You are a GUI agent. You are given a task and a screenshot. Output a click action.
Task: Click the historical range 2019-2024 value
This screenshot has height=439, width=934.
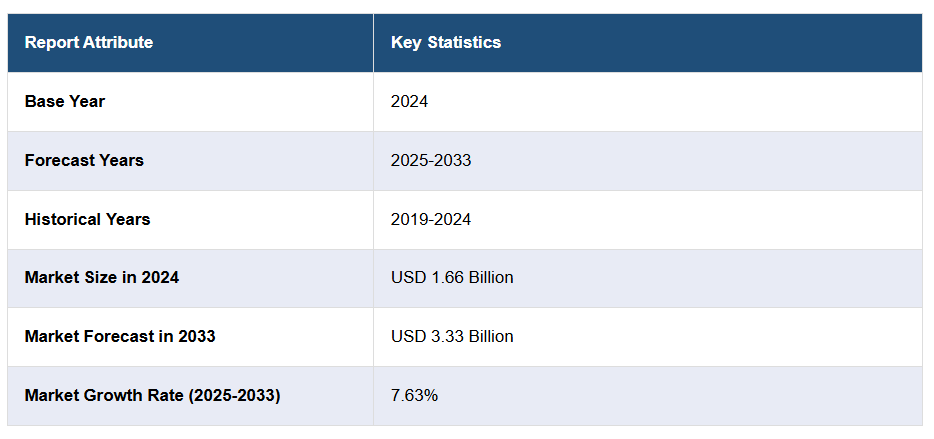pos(431,219)
